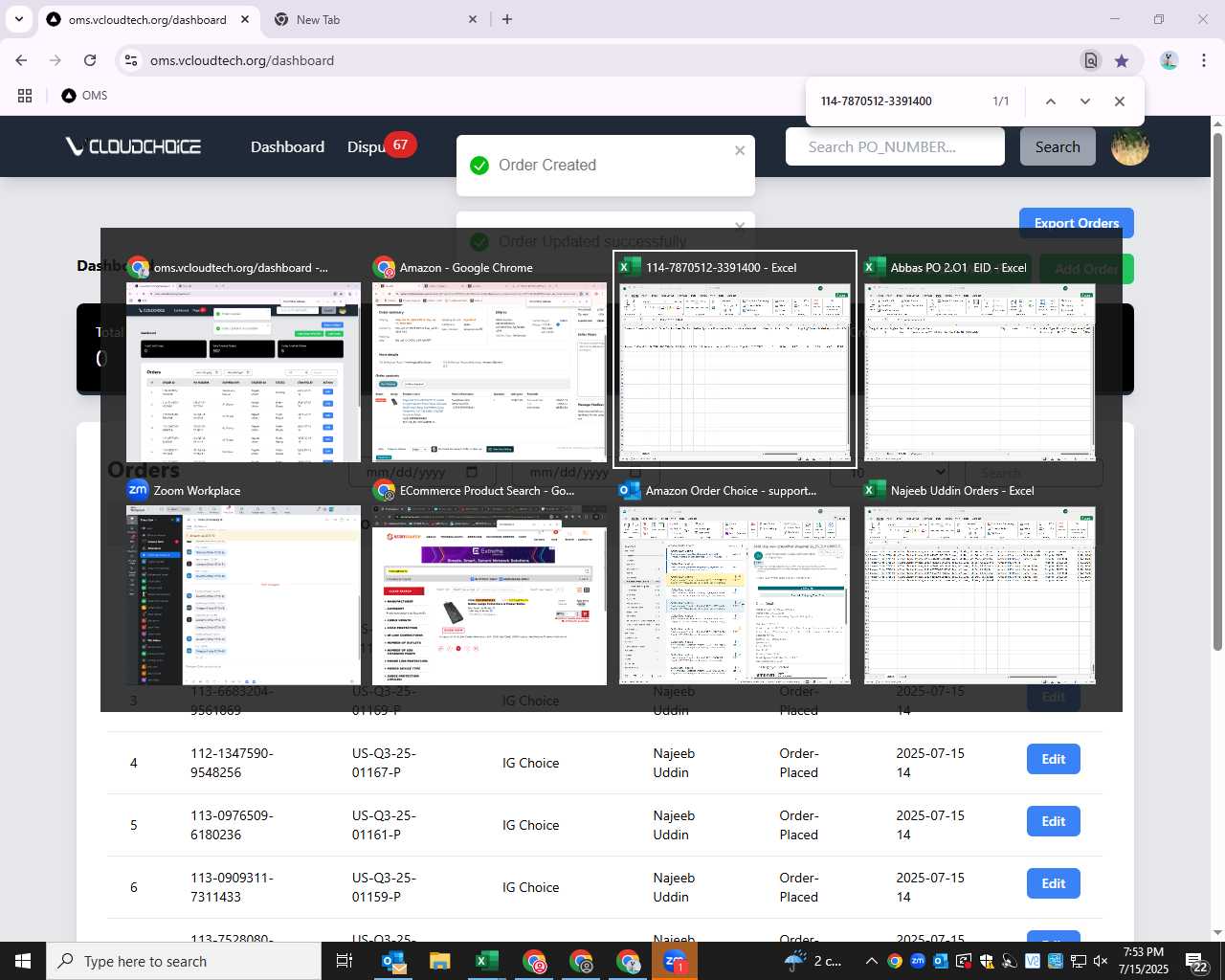Go to next find result
The image size is (1225, 980).
point(1084,101)
